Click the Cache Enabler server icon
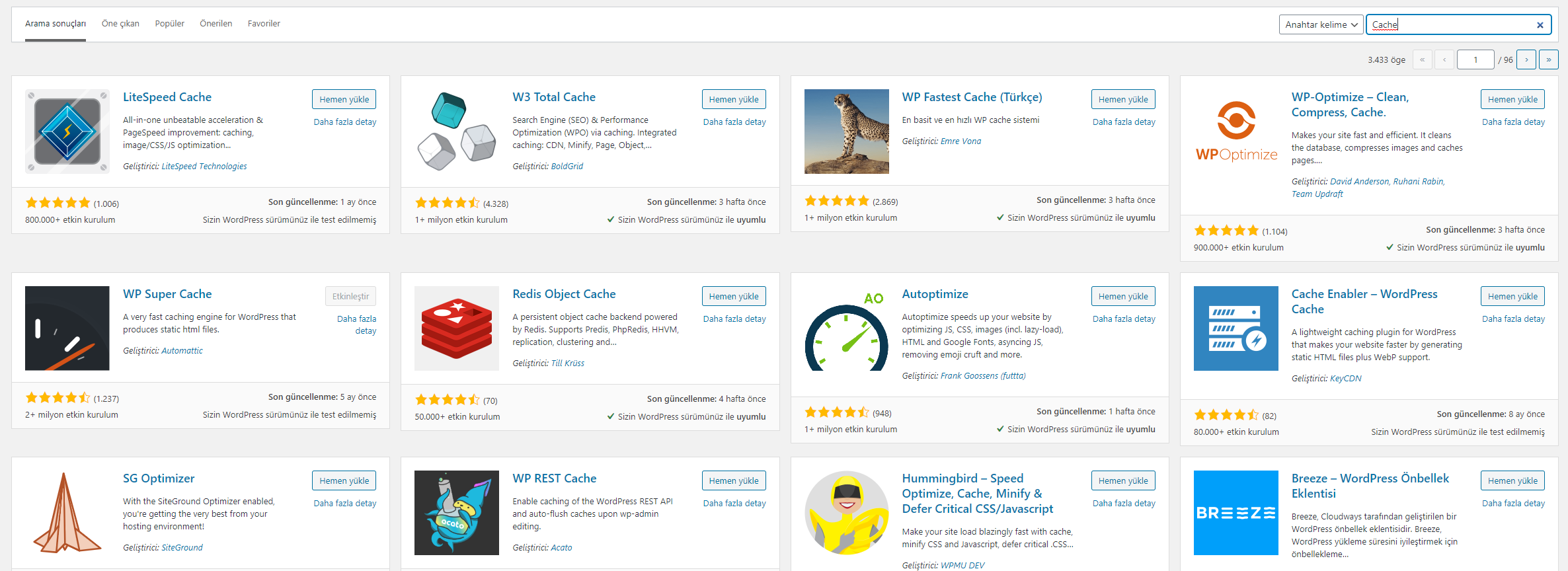1568x571 pixels. [1236, 328]
